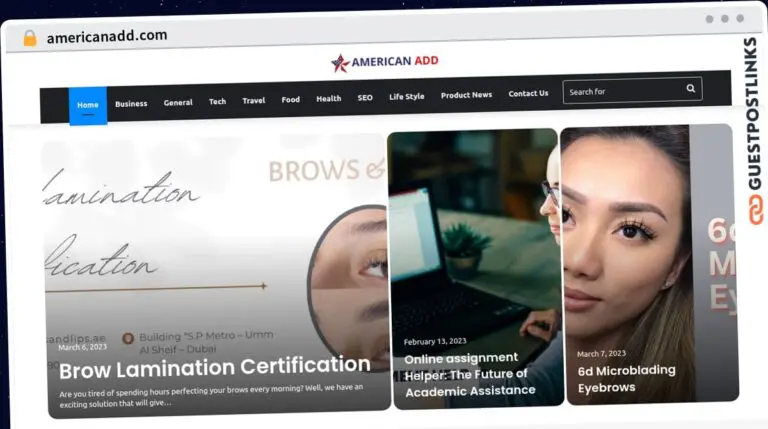Select Product News in navigation
The height and width of the screenshot is (429, 768).
(466, 95)
